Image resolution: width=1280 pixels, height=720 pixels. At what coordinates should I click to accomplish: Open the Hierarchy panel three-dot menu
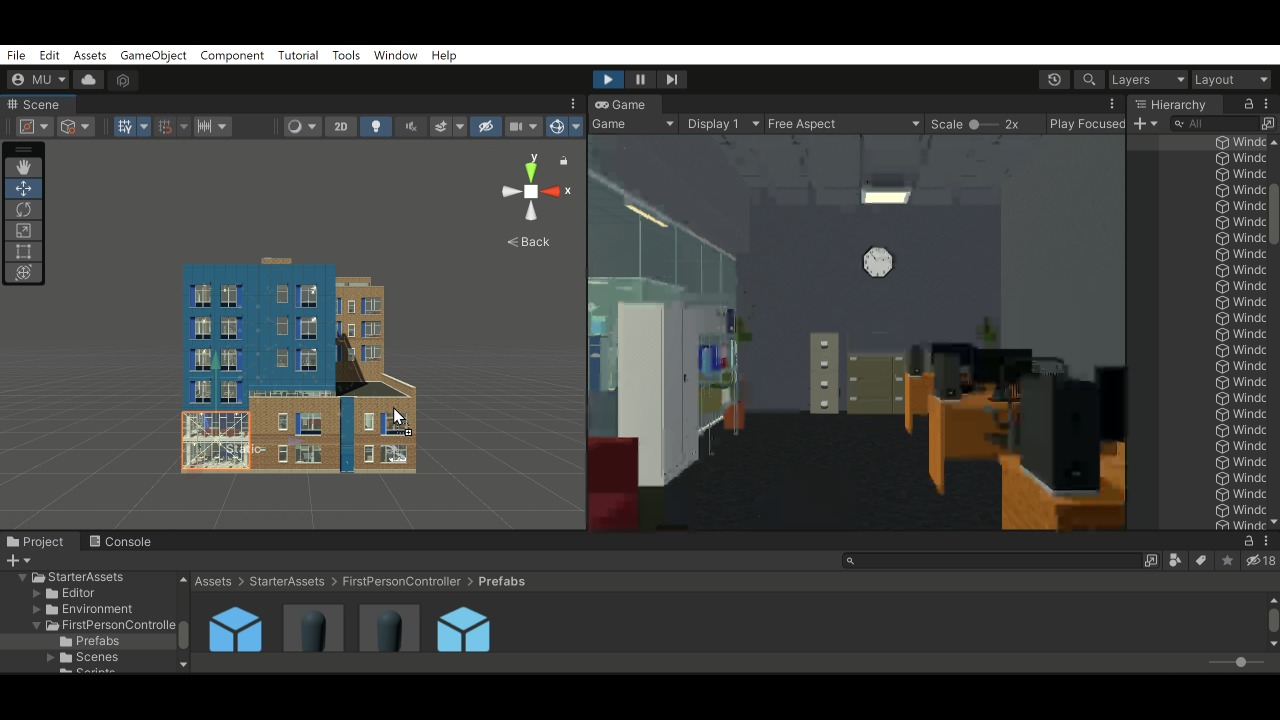[1266, 104]
